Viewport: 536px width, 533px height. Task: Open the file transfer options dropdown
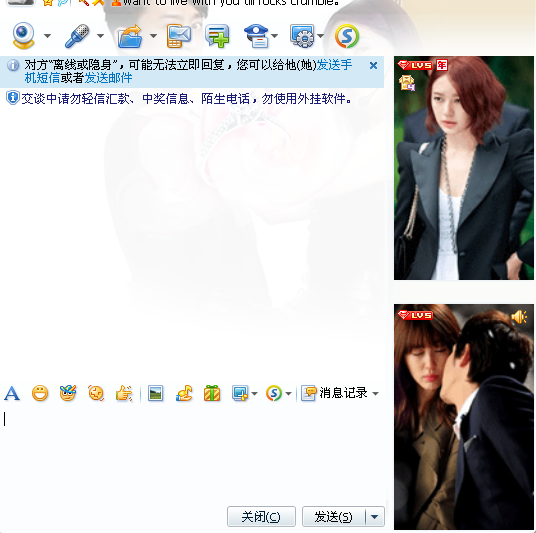point(153,36)
